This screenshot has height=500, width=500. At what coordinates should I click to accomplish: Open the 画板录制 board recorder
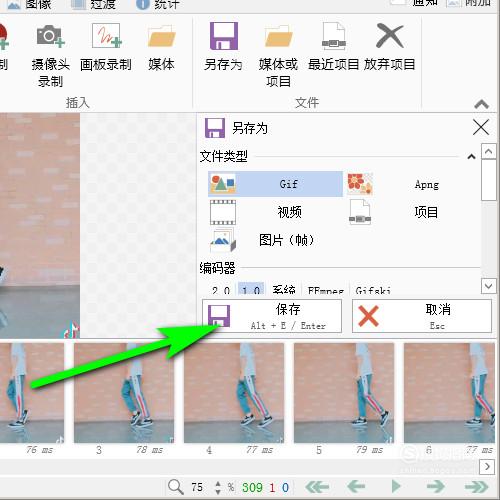106,47
